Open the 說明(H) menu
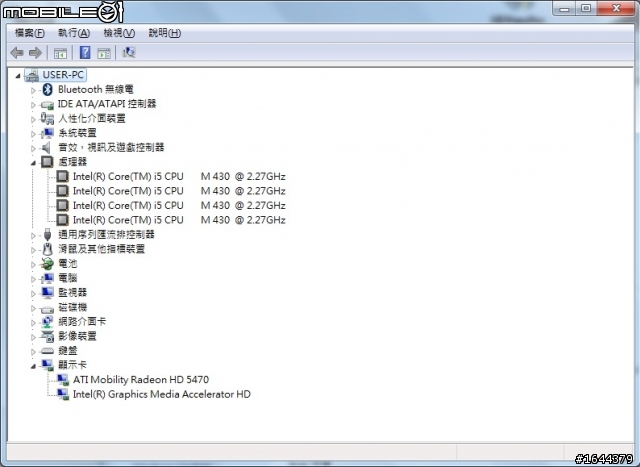640x467 pixels. [x=164, y=33]
